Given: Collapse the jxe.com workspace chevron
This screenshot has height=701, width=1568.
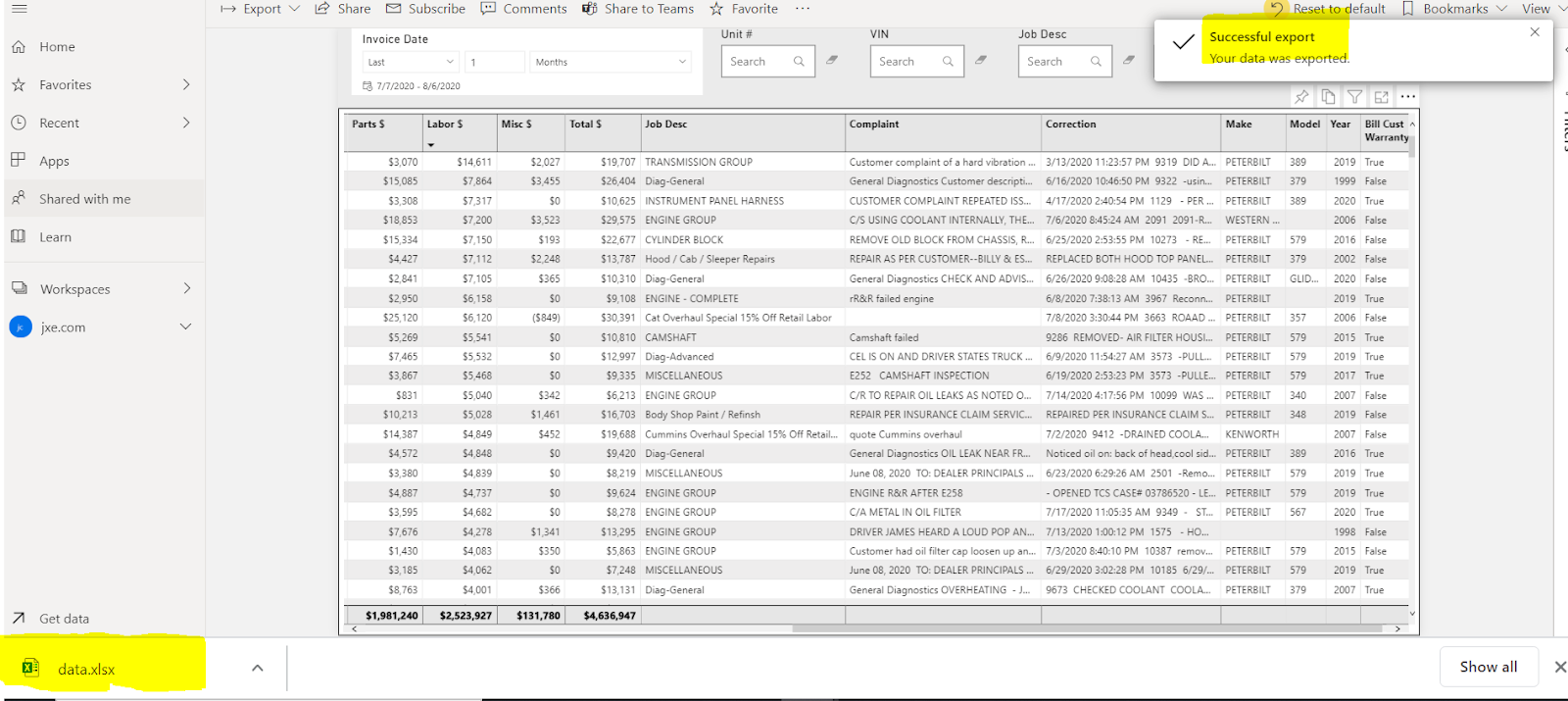Looking at the screenshot, I should pyautogui.click(x=185, y=326).
